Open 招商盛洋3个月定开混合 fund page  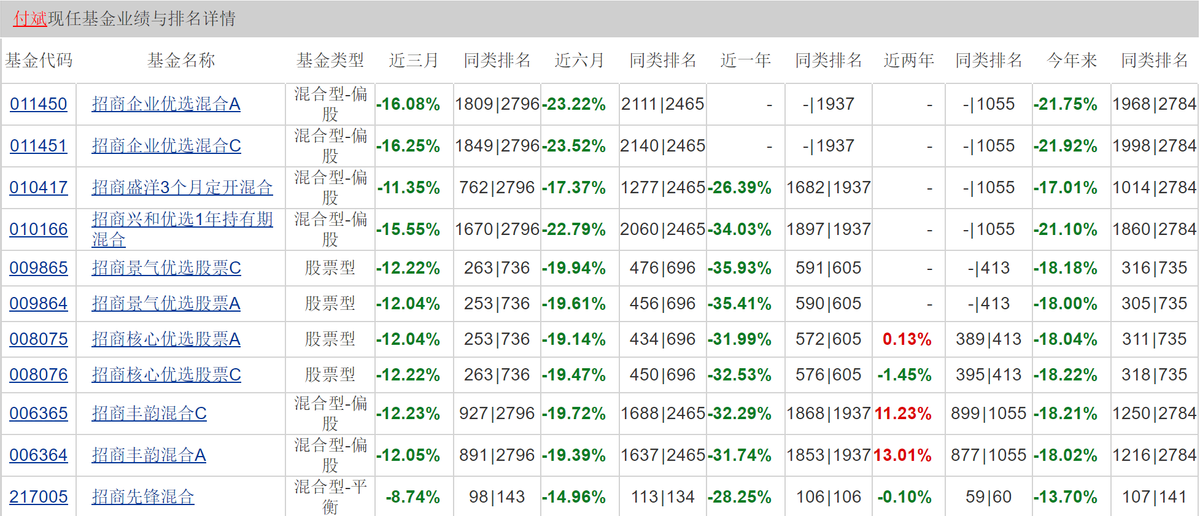click(182, 188)
